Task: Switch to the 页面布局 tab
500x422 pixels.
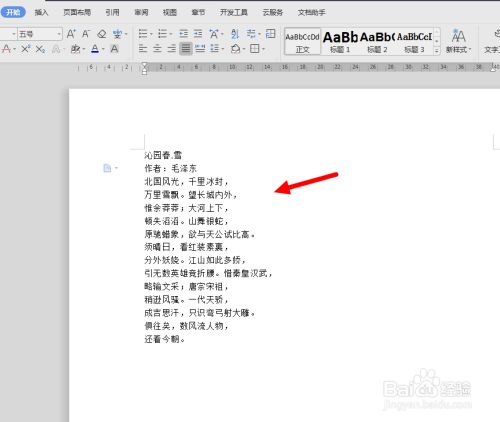Action: coord(77,12)
